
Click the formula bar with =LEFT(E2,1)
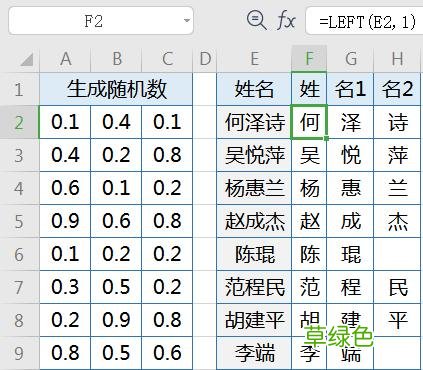click(365, 21)
